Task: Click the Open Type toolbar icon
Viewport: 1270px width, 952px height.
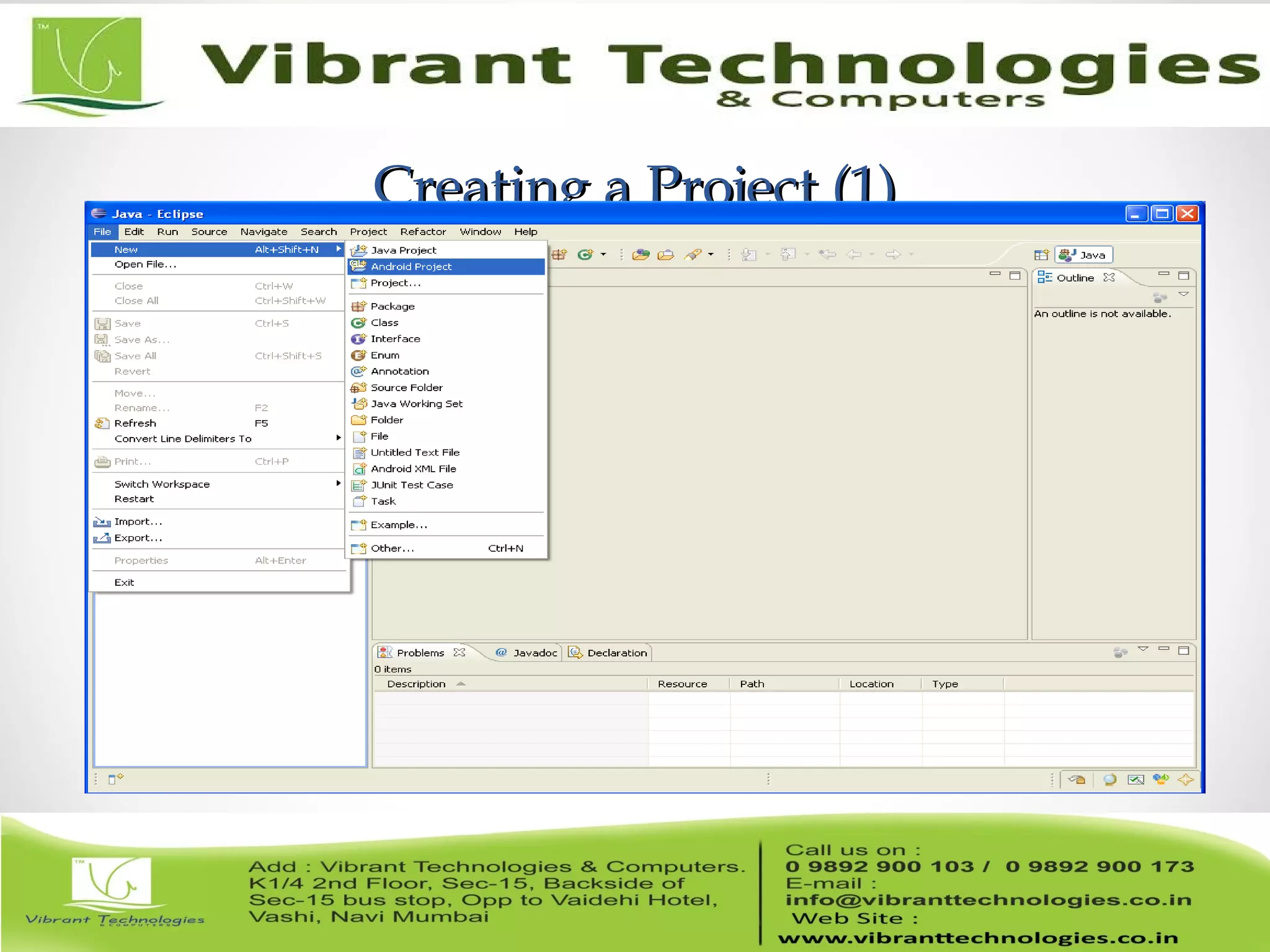Action: click(641, 255)
